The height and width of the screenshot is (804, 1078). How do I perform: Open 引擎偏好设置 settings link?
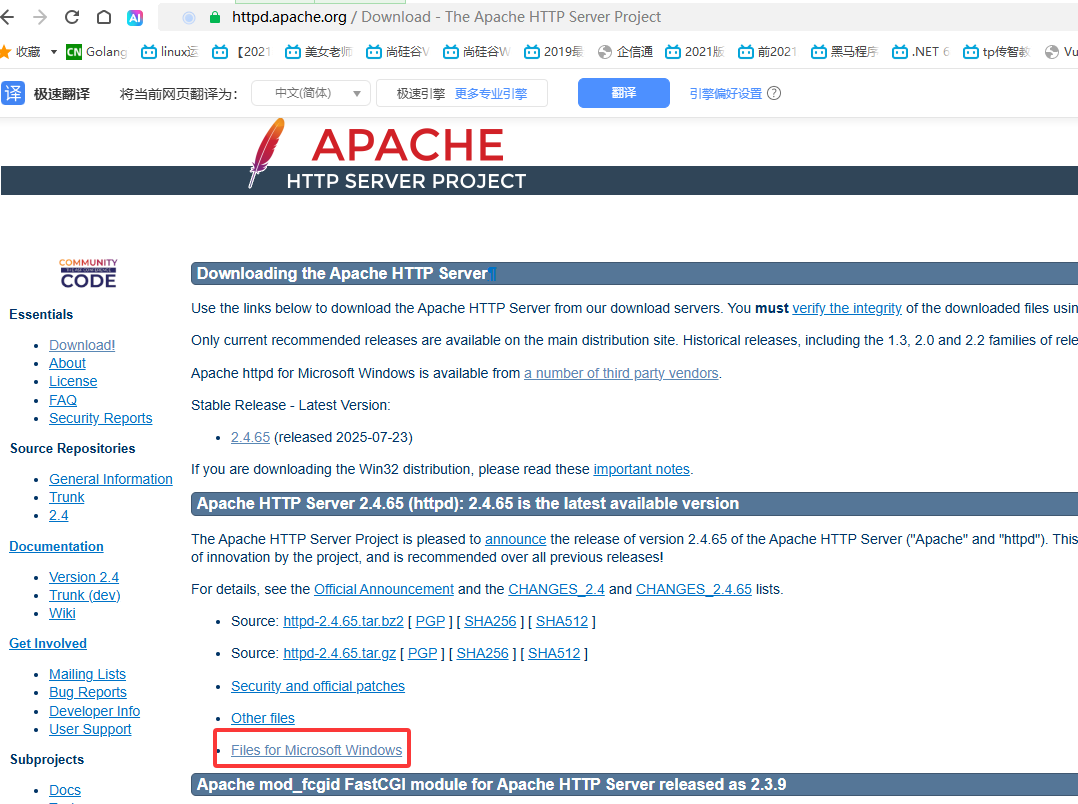tap(726, 94)
